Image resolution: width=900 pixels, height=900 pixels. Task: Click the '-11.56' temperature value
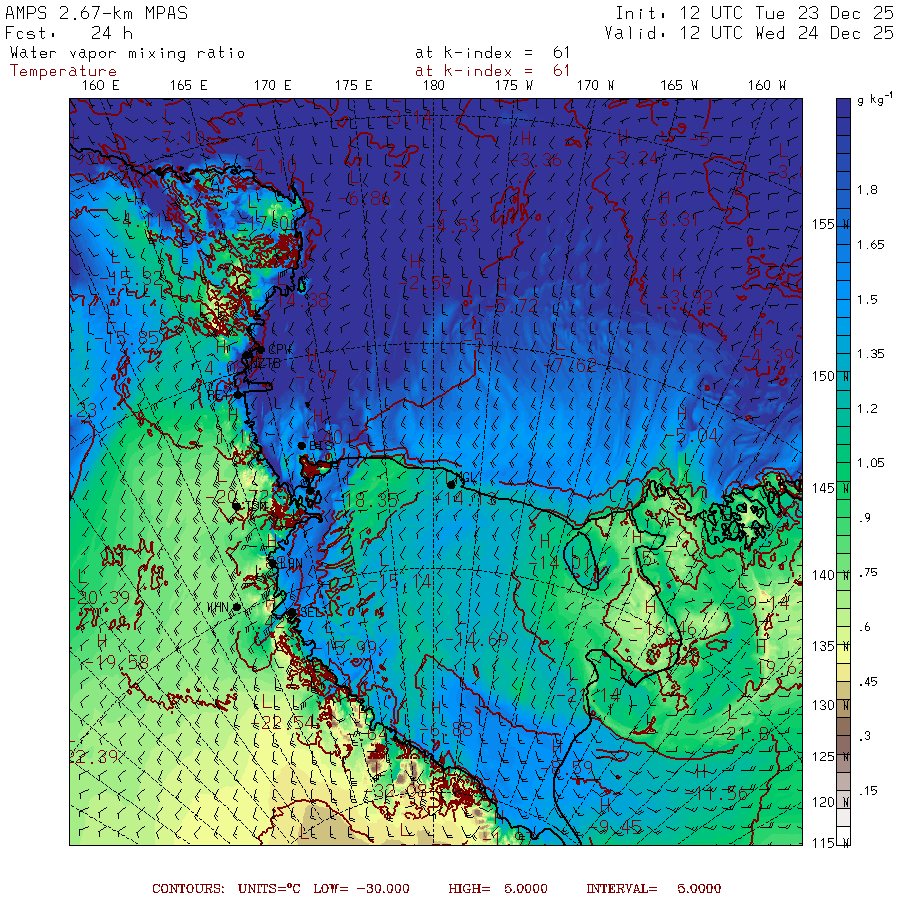717,794
